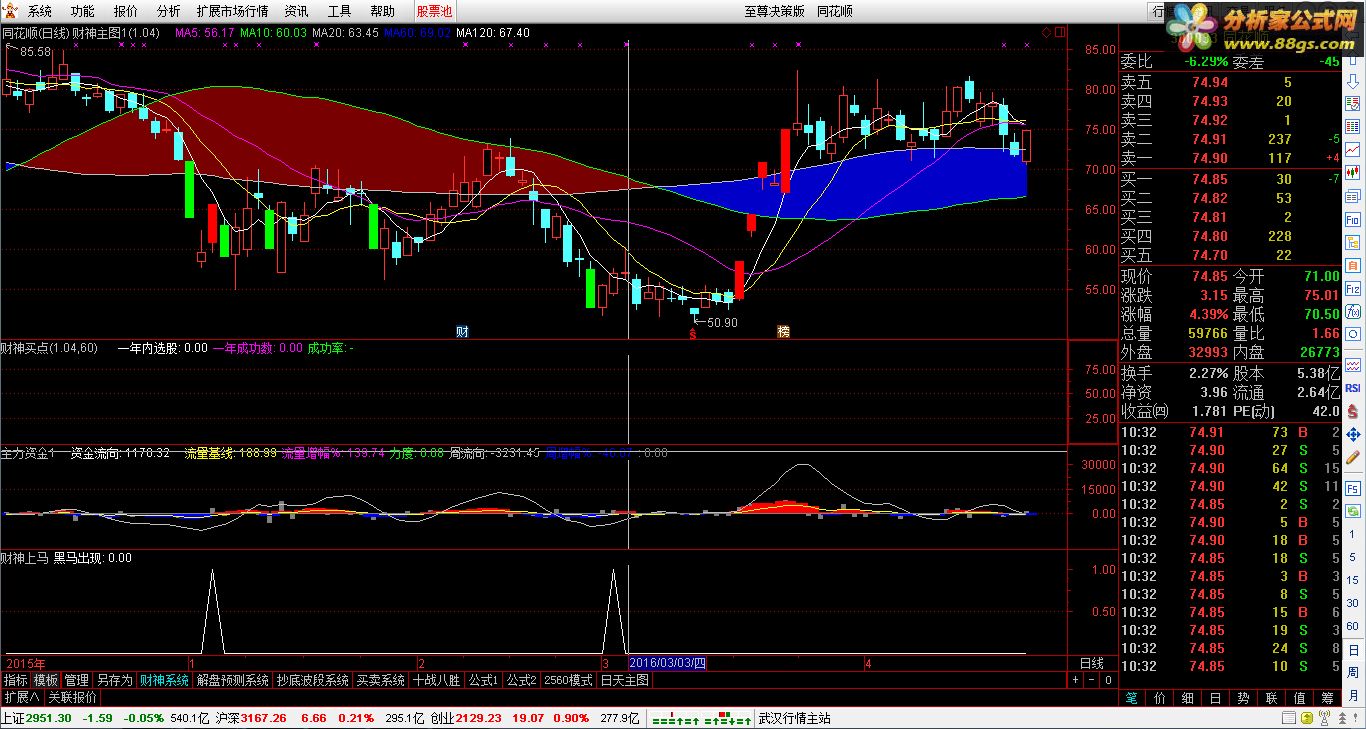Switch to 15-minute period

coord(1352,581)
